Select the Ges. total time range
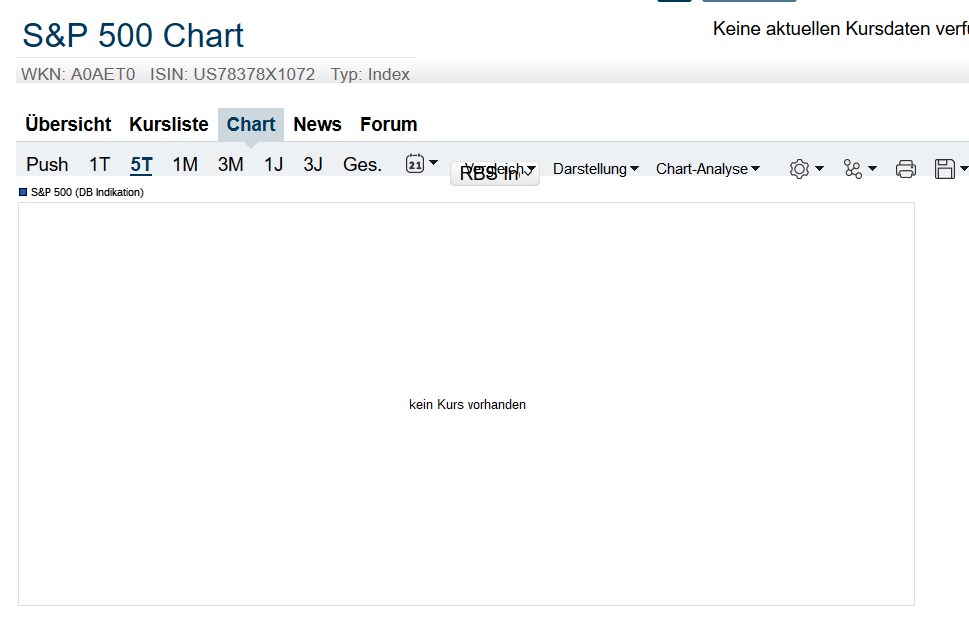The width and height of the screenshot is (969, 638). [362, 164]
